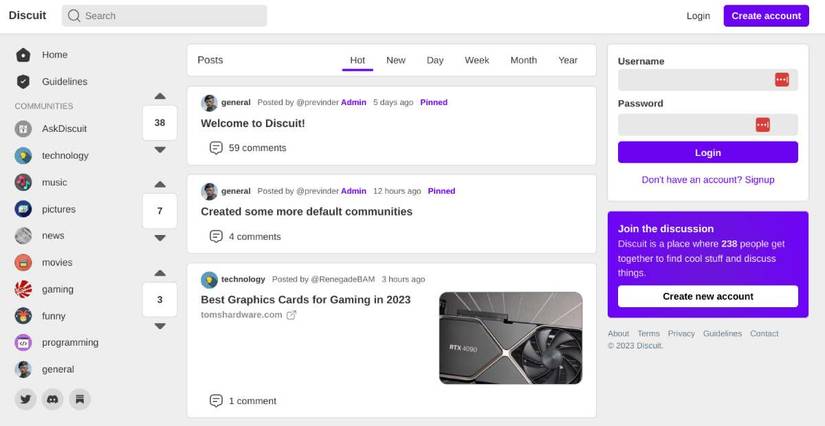Click password manager icon in Password field
The height and width of the screenshot is (426, 825).
click(763, 125)
